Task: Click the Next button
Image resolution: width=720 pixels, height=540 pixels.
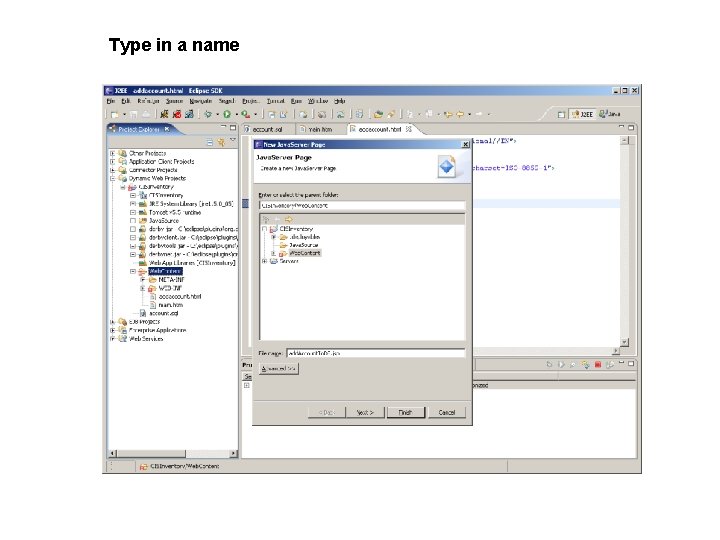Action: click(365, 412)
